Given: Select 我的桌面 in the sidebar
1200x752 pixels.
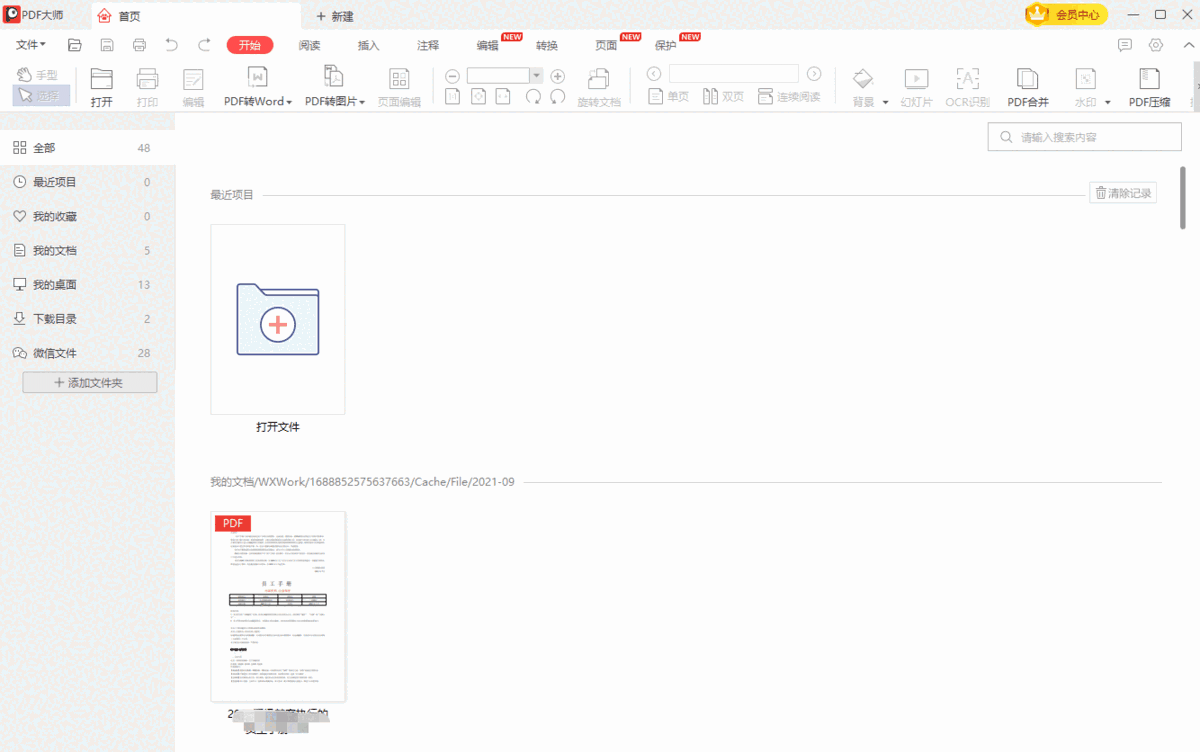Looking at the screenshot, I should tap(87, 284).
